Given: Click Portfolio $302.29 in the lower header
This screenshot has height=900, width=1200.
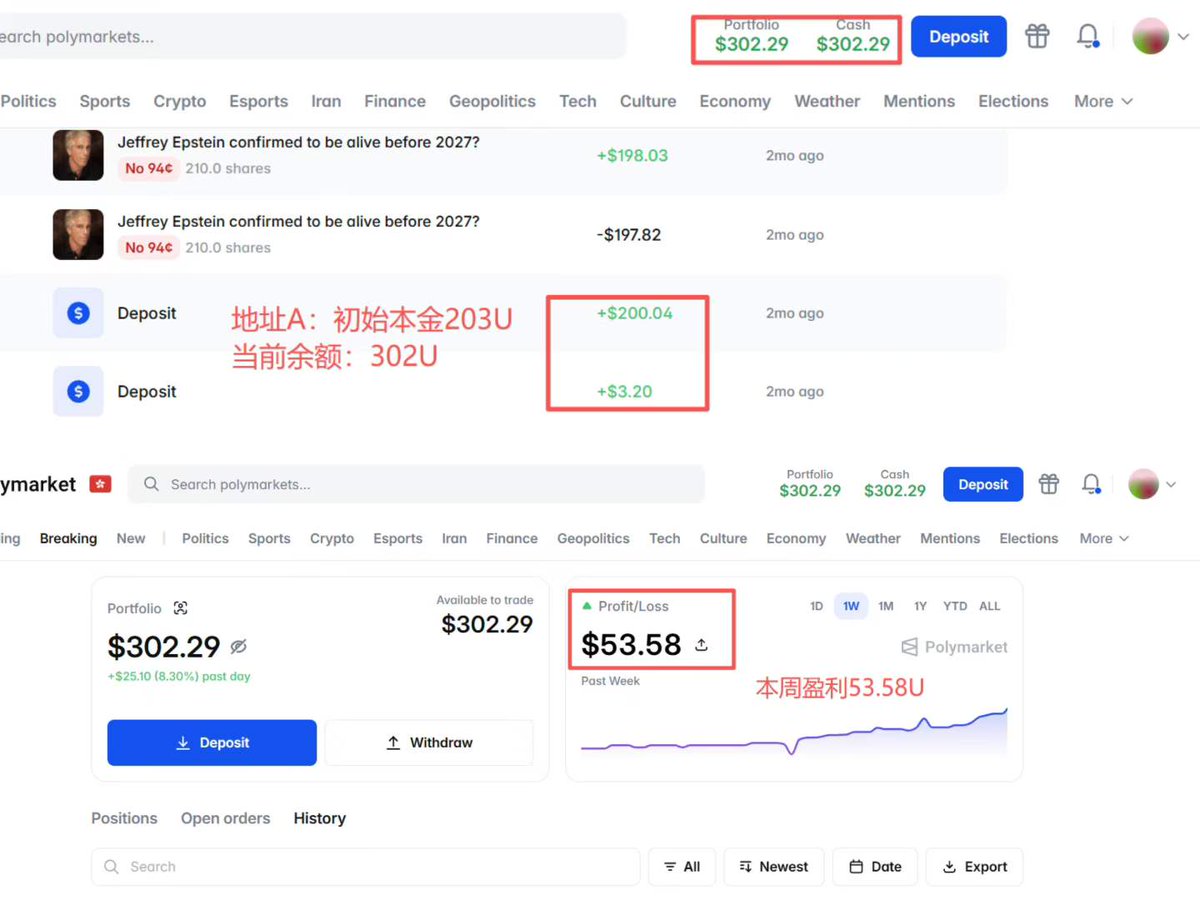Looking at the screenshot, I should tap(810, 484).
